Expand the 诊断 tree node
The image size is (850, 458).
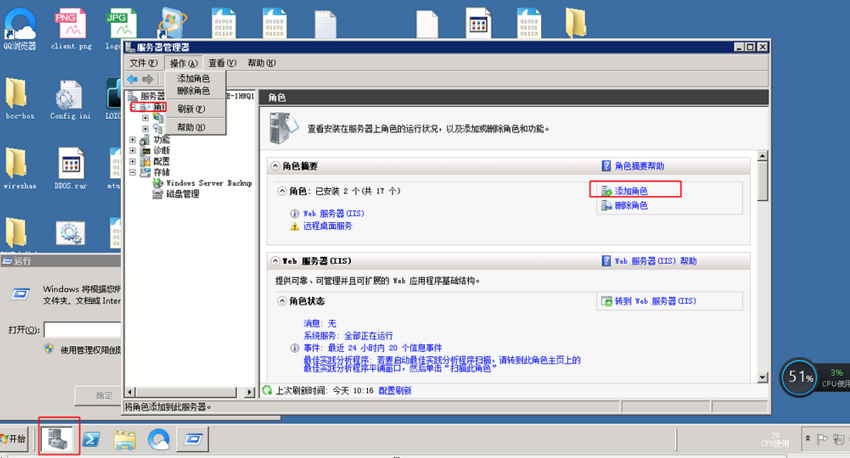tap(132, 151)
